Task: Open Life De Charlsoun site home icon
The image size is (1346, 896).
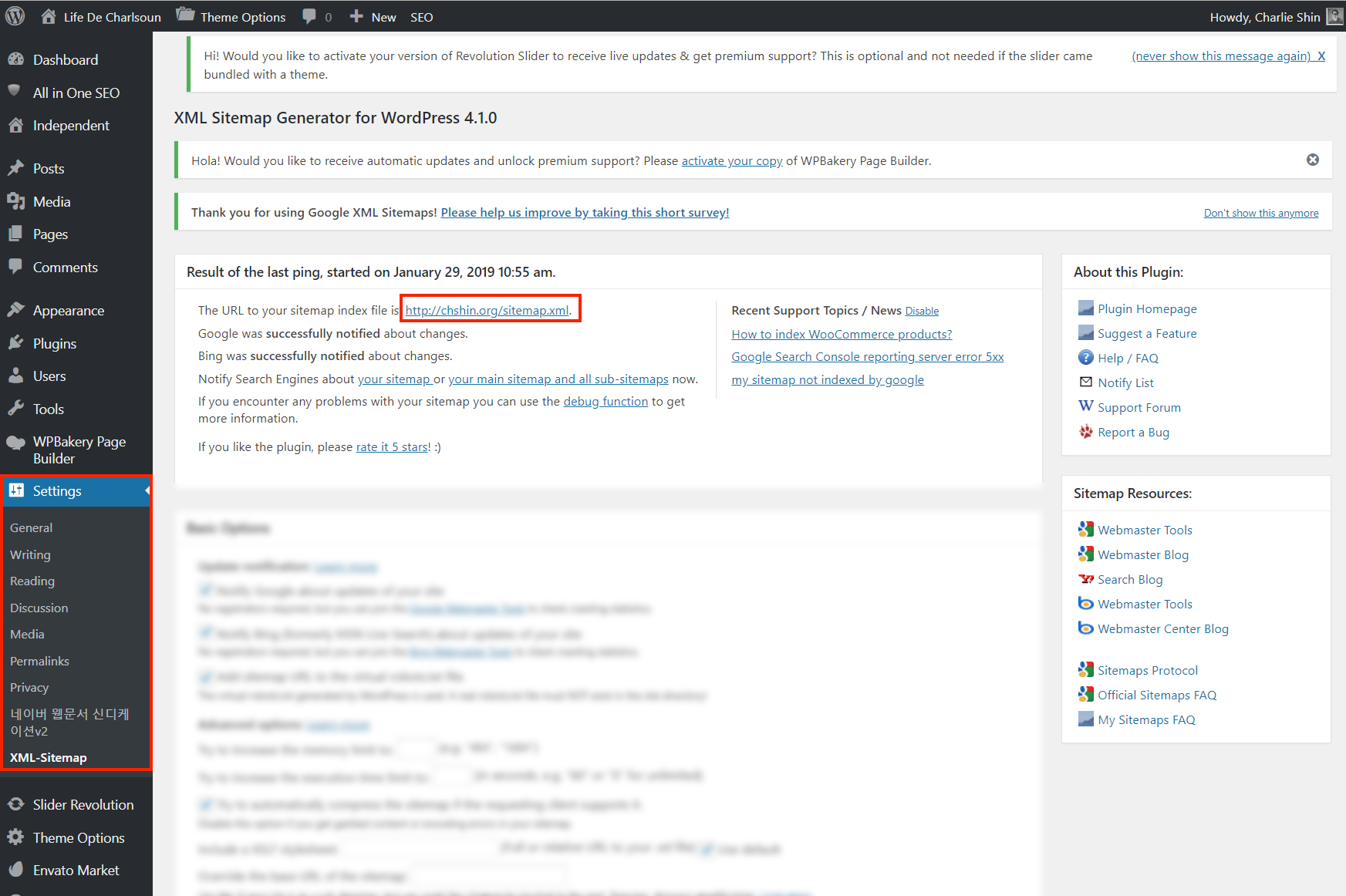Action: (49, 16)
